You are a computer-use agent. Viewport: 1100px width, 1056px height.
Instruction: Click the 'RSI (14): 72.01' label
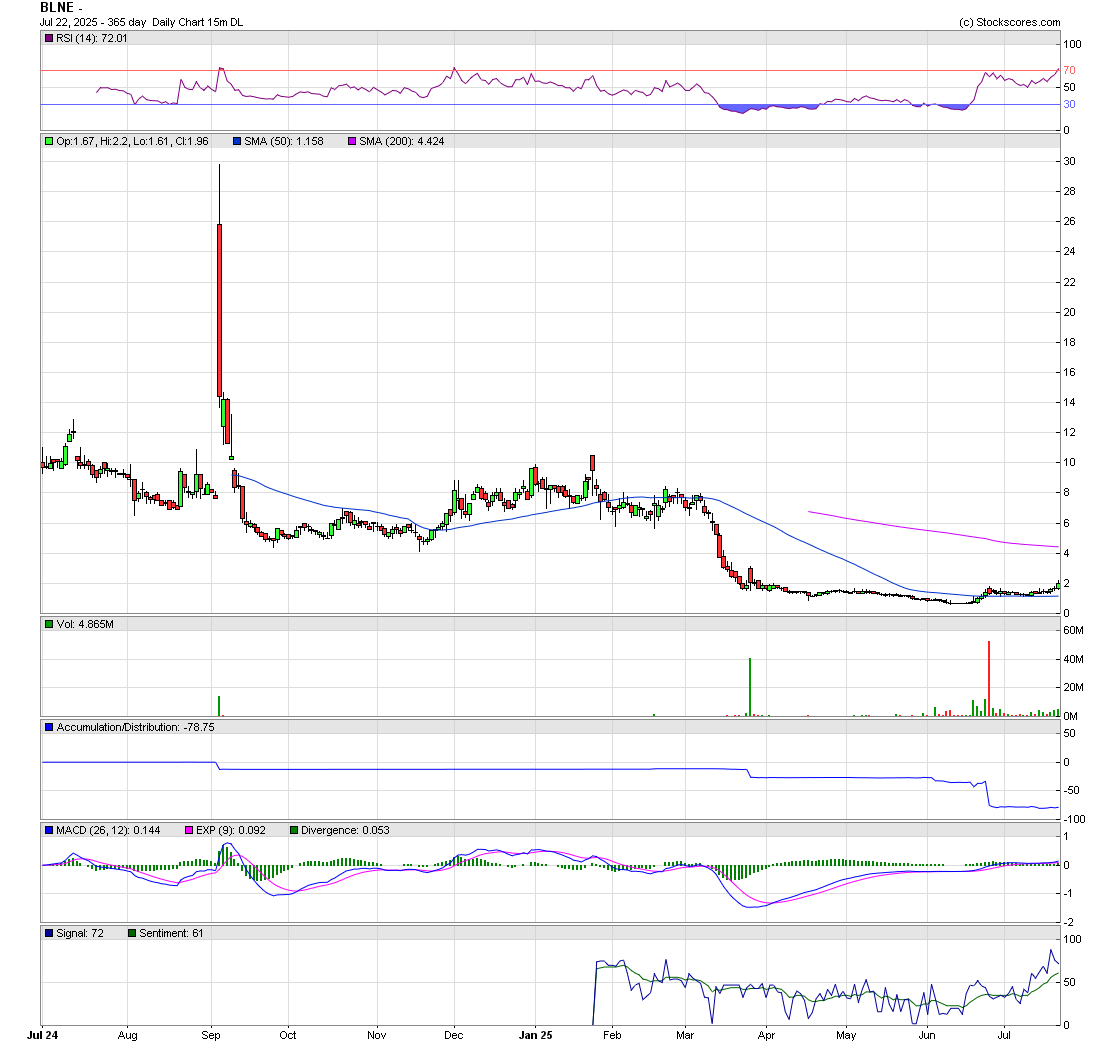pyautogui.click(x=92, y=39)
